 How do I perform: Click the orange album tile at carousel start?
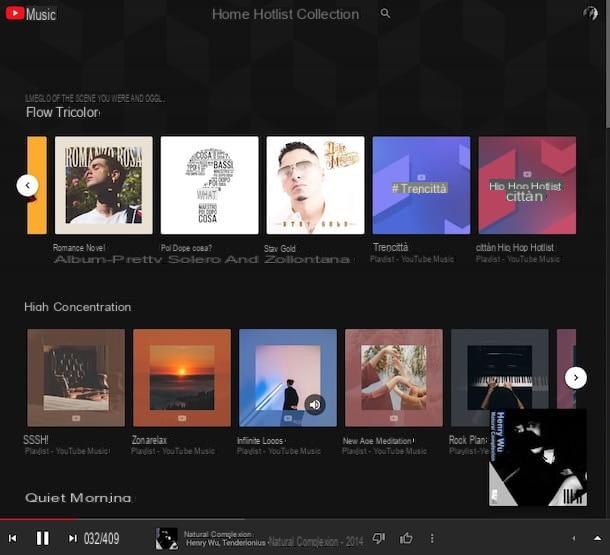(x=37, y=185)
